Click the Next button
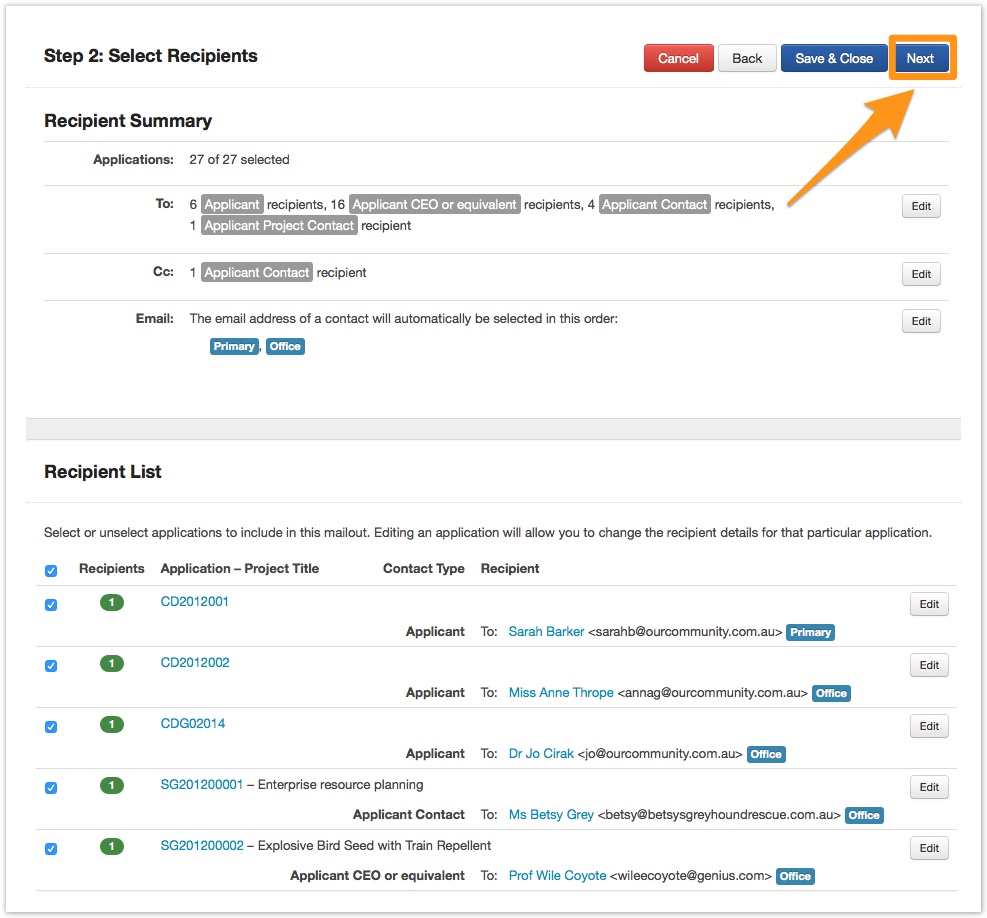The width and height of the screenshot is (987, 918). (919, 58)
